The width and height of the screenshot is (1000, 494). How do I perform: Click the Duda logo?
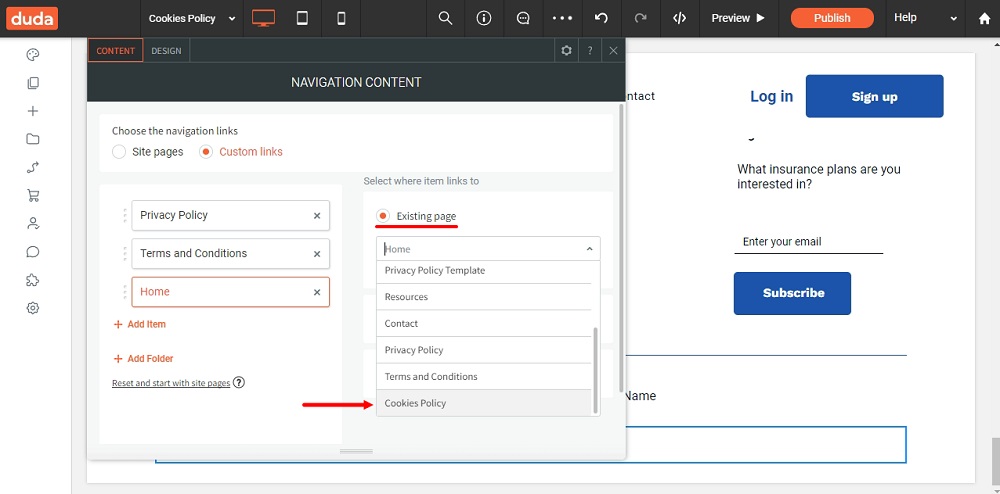pyautogui.click(x=32, y=18)
